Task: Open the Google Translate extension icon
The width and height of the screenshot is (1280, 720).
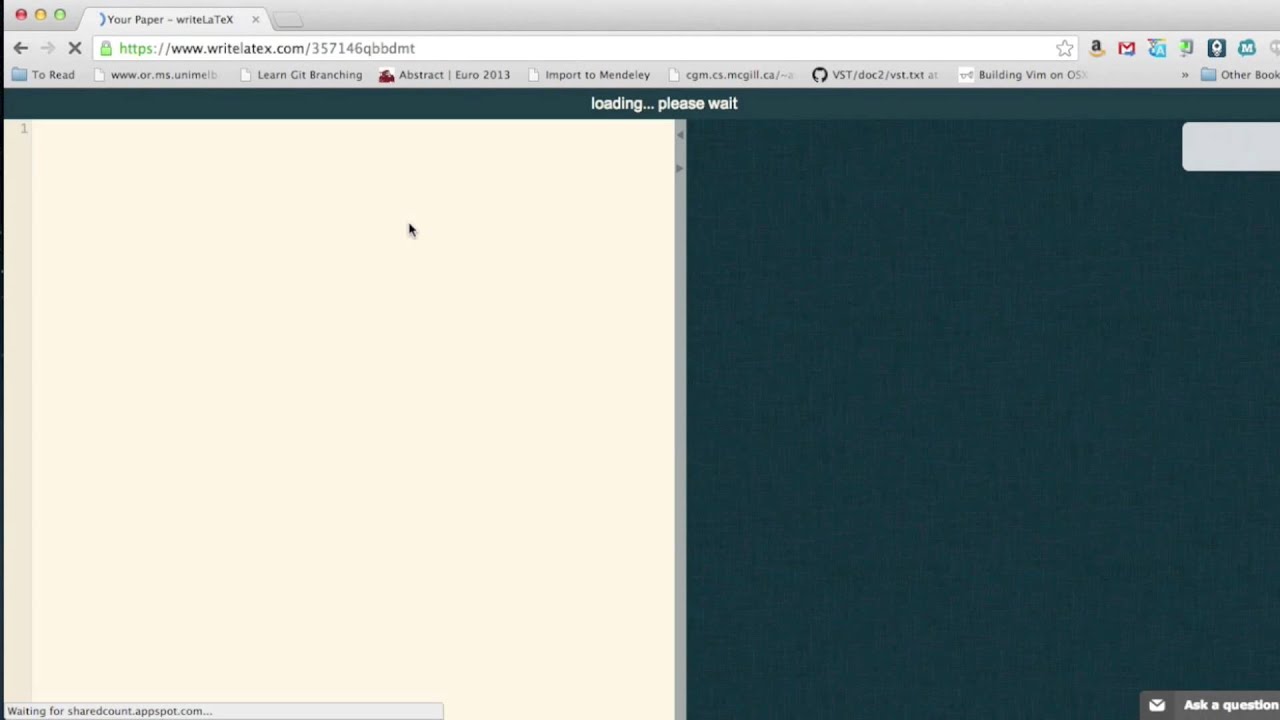Action: click(1157, 48)
